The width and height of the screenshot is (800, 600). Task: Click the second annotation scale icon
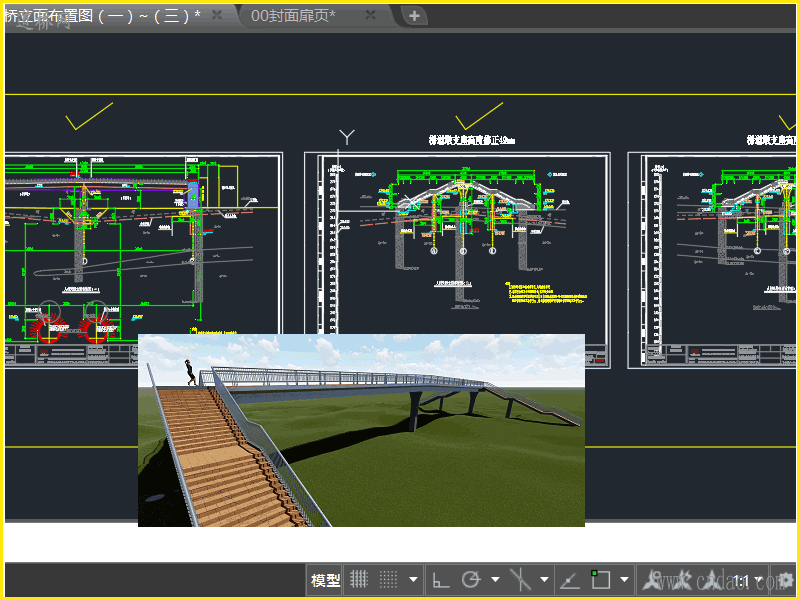click(x=683, y=580)
